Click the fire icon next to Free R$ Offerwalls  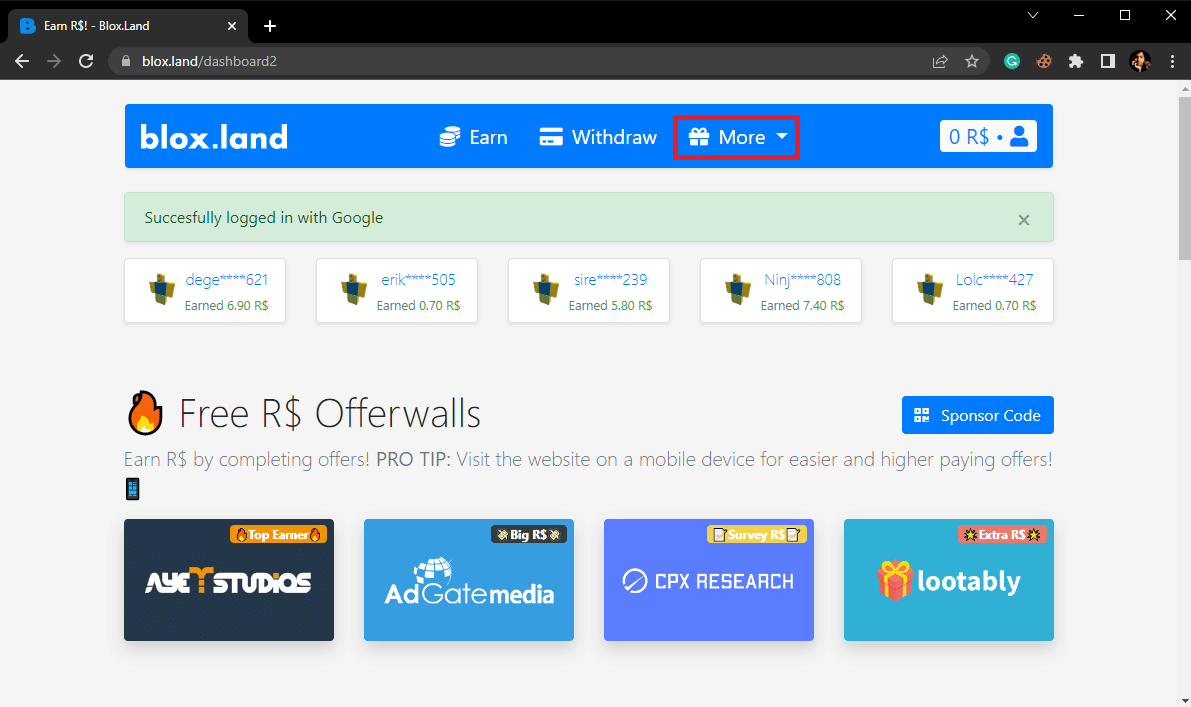144,412
